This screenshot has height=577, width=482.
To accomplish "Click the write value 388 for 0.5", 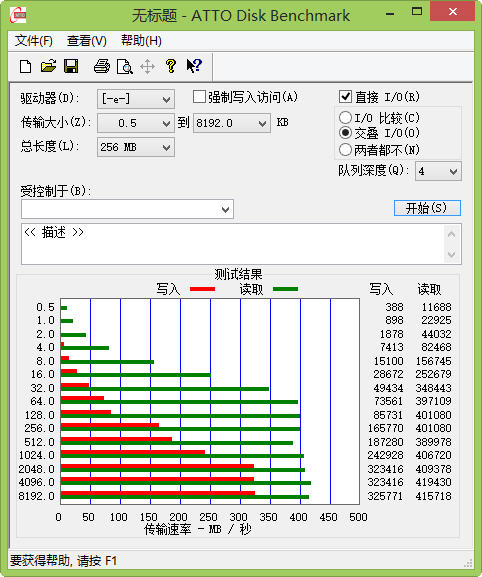I will [394, 307].
